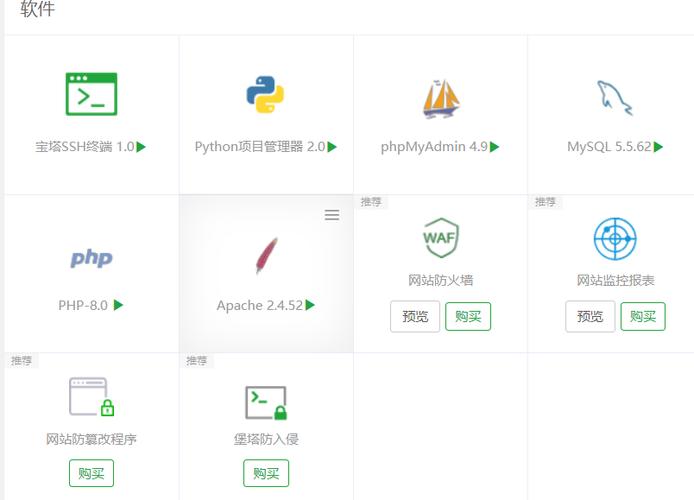
Task: Click the green arrow next to Python项目管理器 2.0
Action: point(332,146)
